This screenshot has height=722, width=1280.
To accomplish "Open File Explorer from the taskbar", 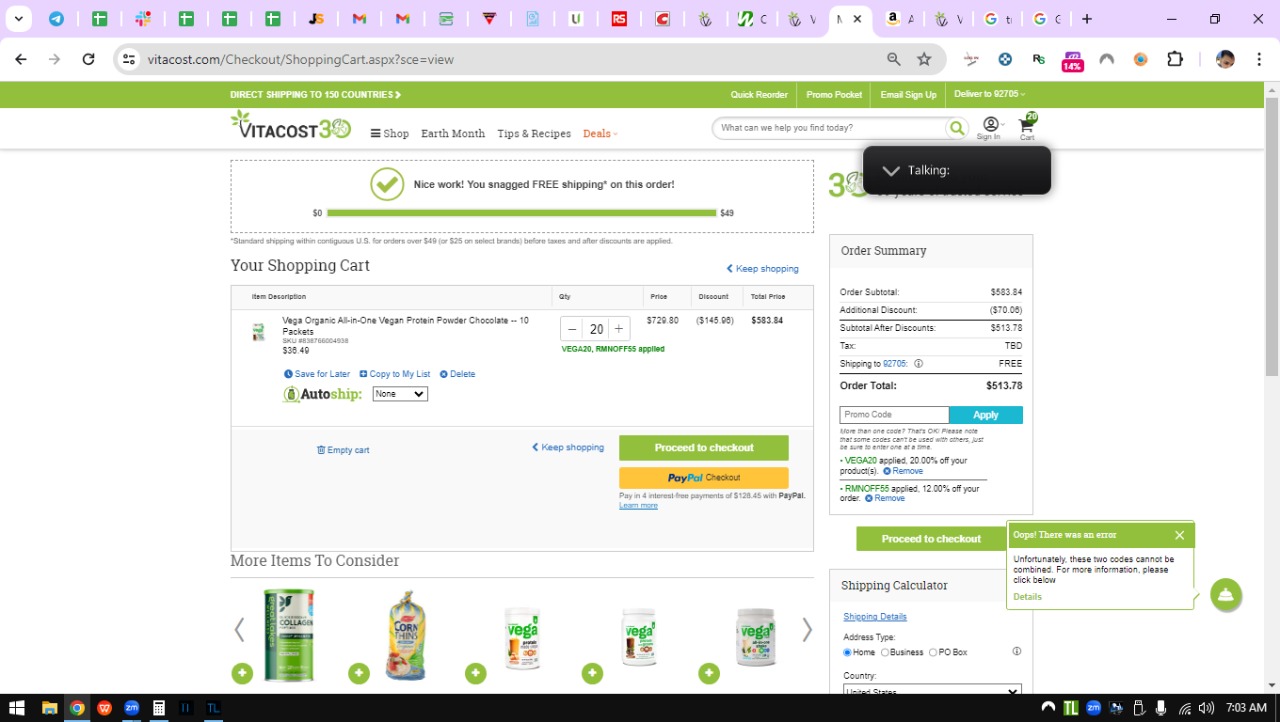I will 49,708.
